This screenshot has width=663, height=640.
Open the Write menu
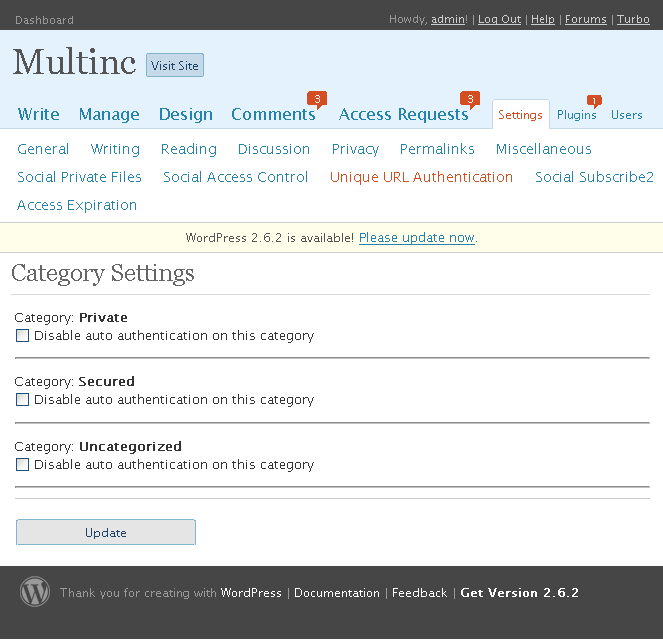point(38,114)
